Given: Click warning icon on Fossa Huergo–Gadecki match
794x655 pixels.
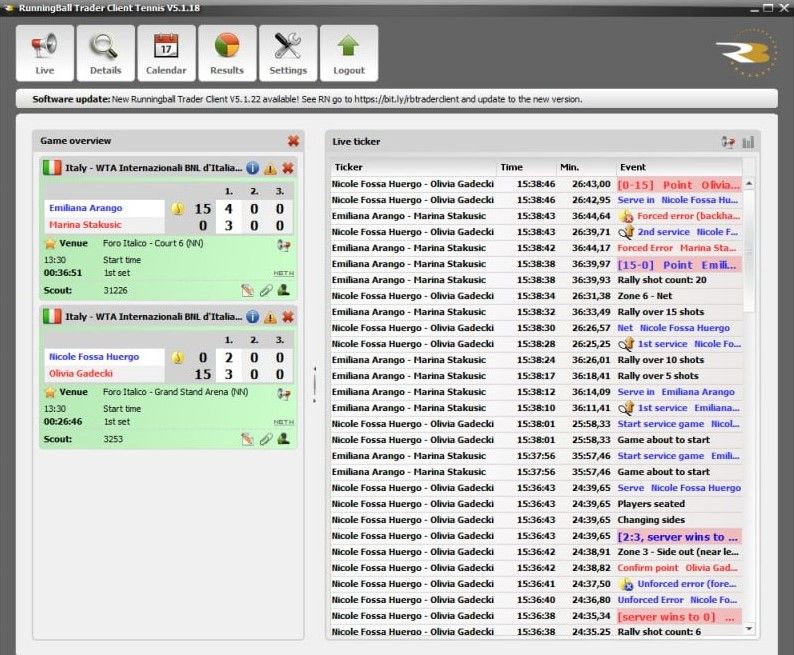Looking at the screenshot, I should [x=270, y=317].
